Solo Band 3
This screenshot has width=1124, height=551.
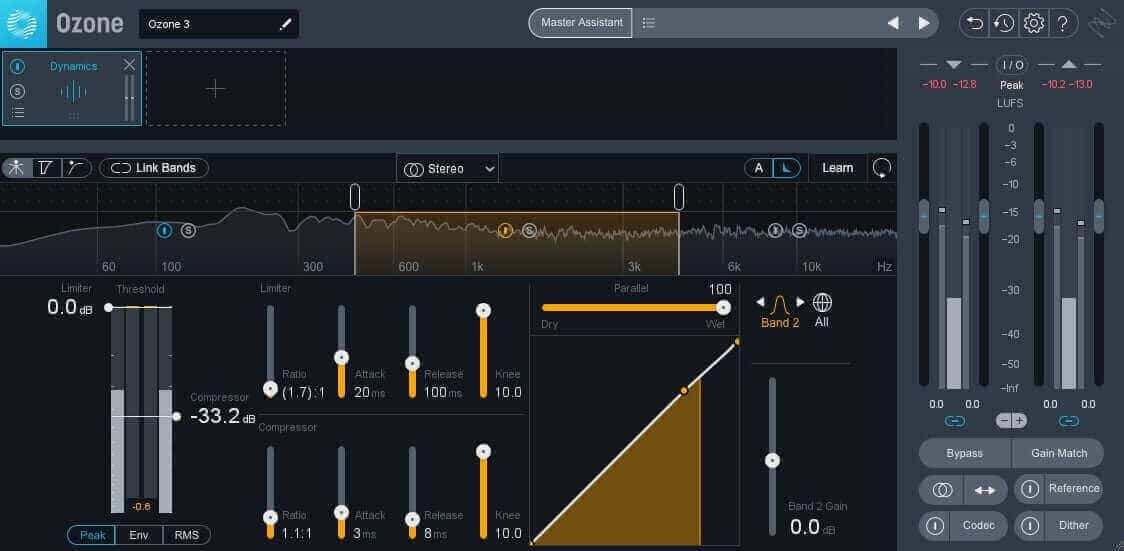(799, 230)
